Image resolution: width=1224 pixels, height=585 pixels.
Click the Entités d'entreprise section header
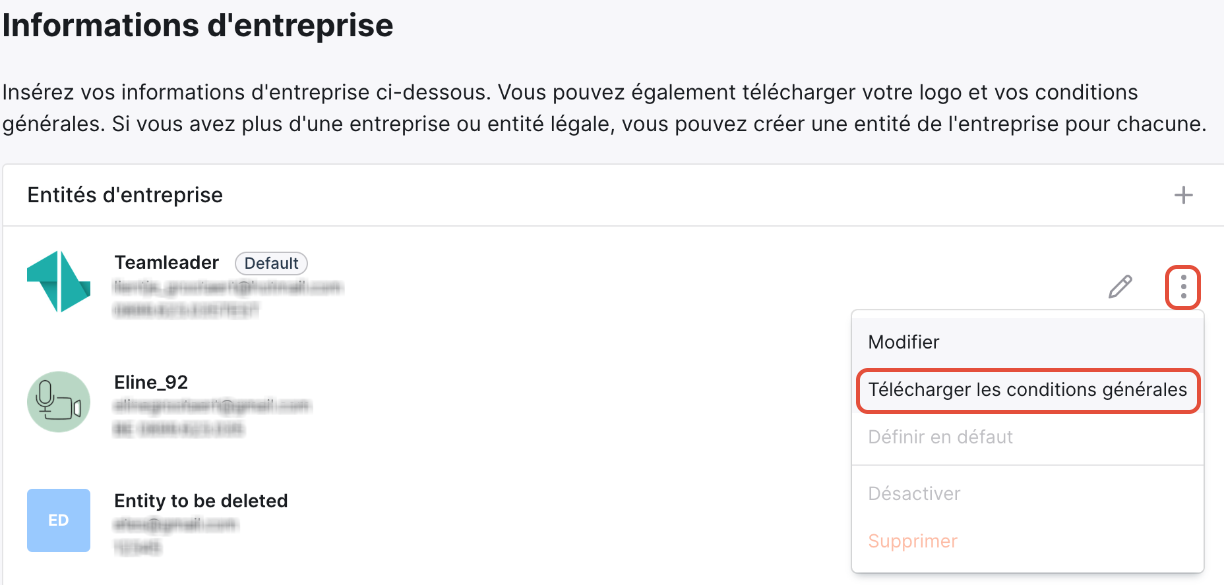tap(125, 195)
